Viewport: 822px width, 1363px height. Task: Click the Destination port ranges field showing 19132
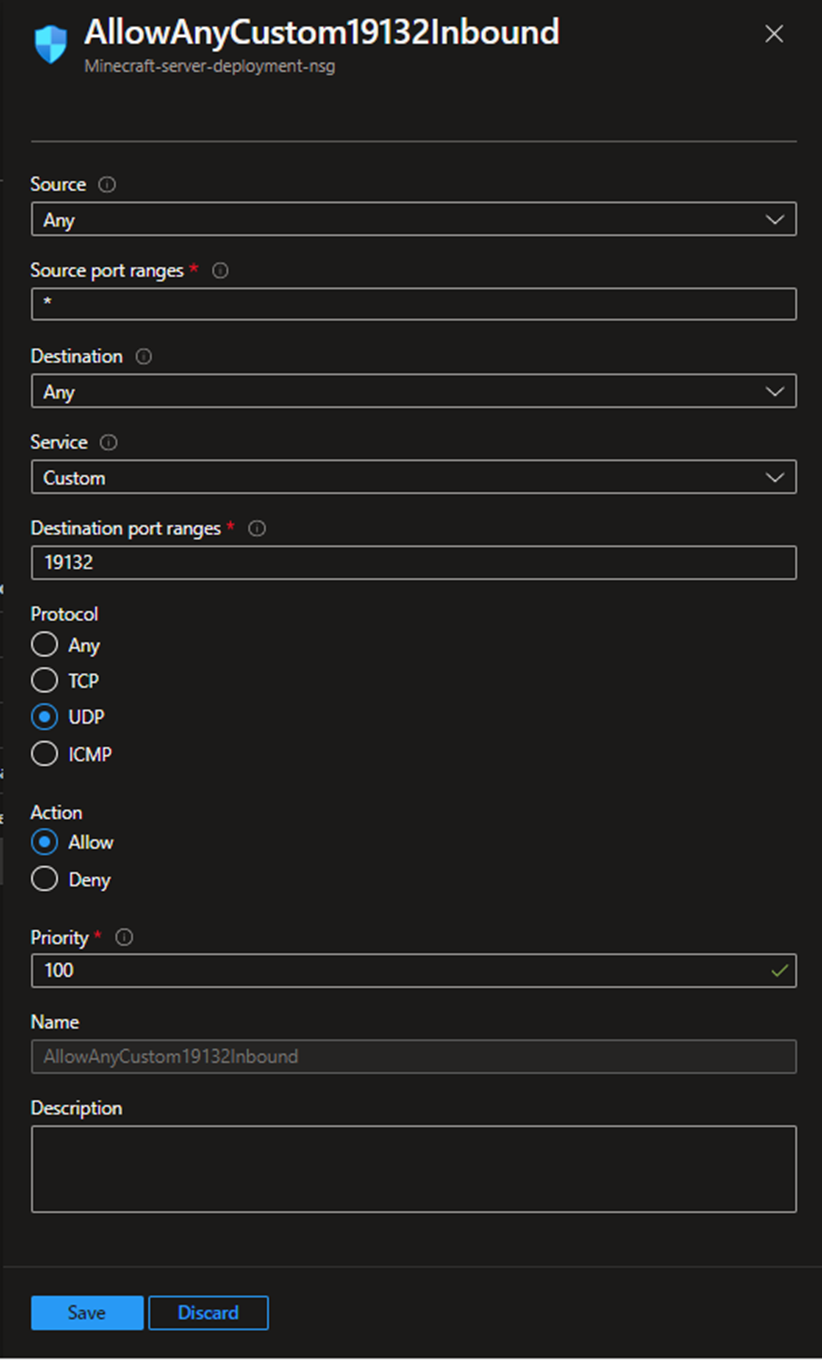coord(414,563)
